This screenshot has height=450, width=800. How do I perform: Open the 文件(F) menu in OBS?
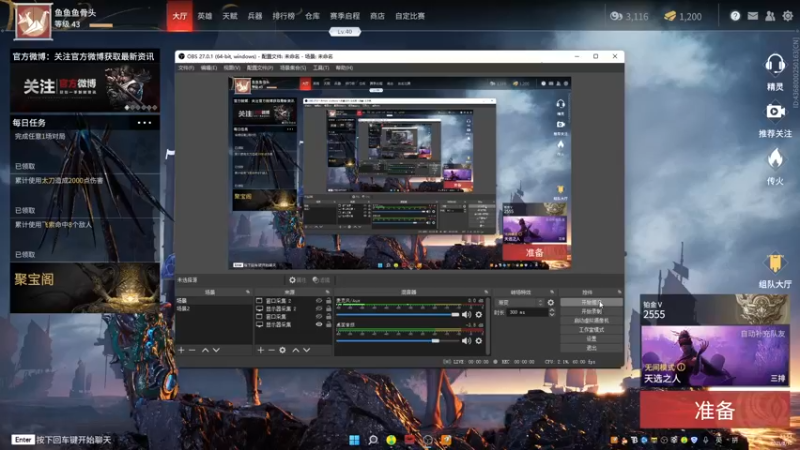(186, 68)
